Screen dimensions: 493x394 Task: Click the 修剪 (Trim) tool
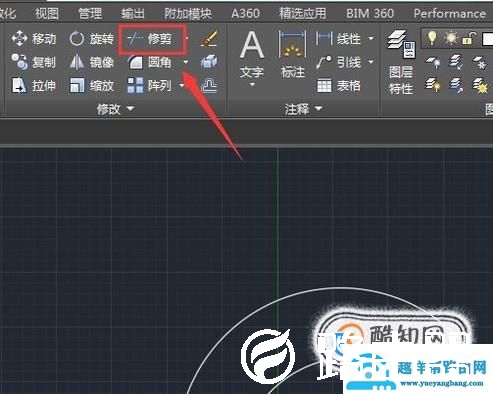(150, 39)
